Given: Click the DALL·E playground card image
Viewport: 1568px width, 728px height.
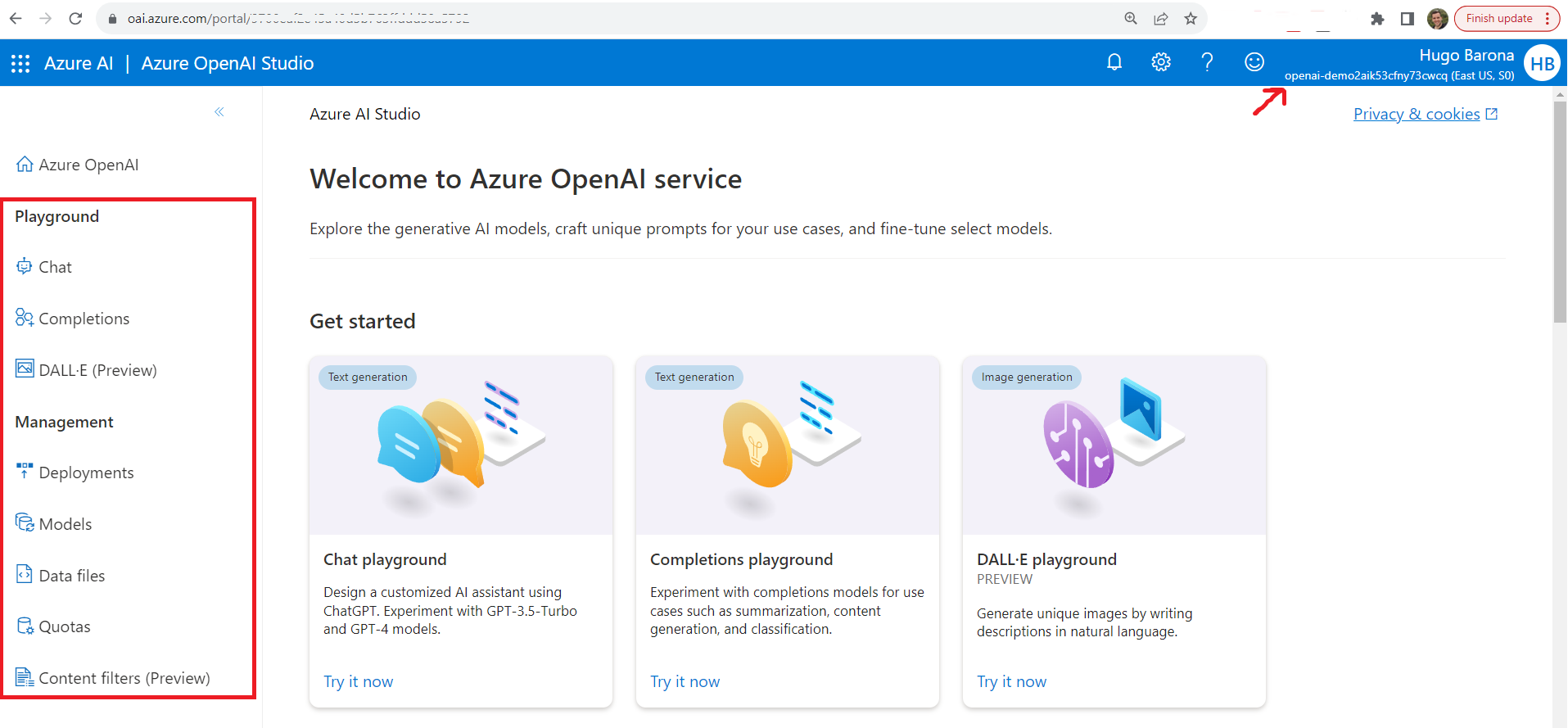Looking at the screenshot, I should click(x=1114, y=445).
